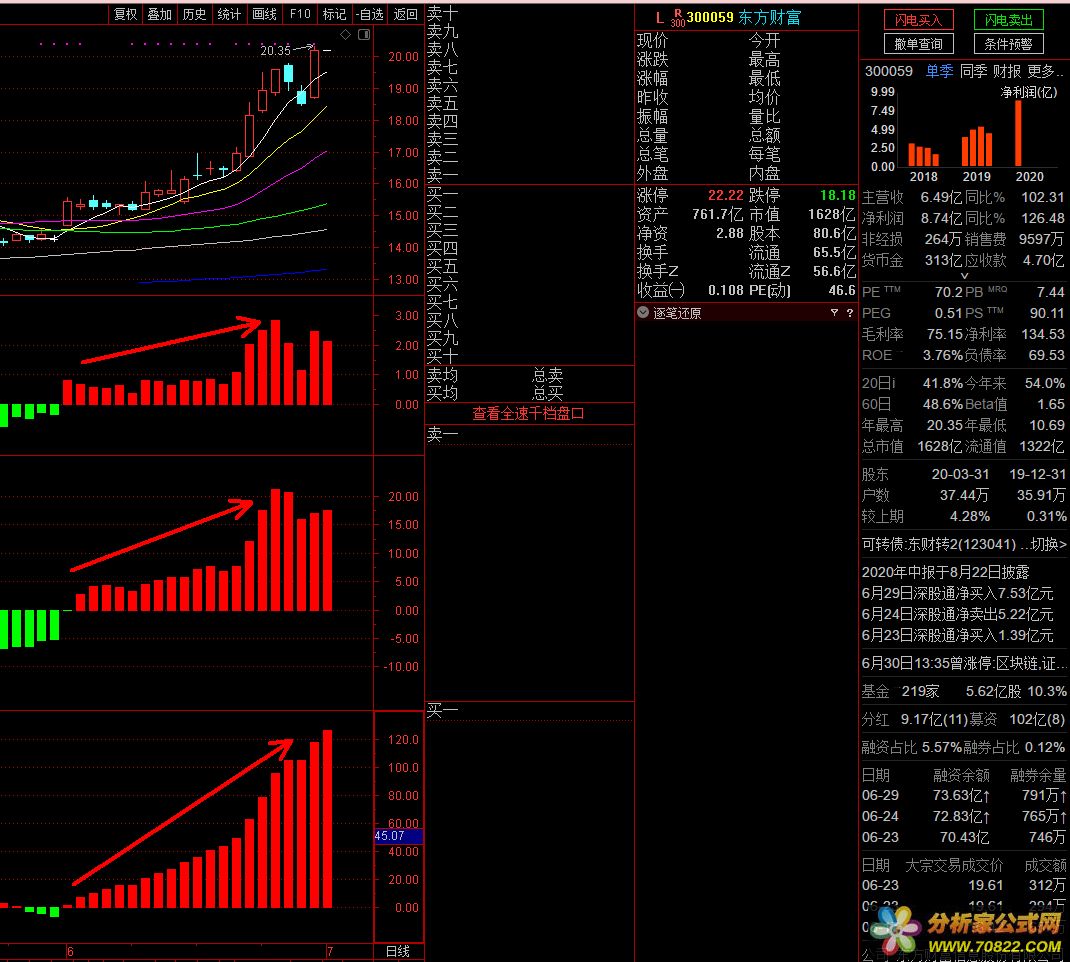This screenshot has width=1070, height=962.
Task: Click the 主营收 6.49亿 entry
Action: [x=912, y=198]
